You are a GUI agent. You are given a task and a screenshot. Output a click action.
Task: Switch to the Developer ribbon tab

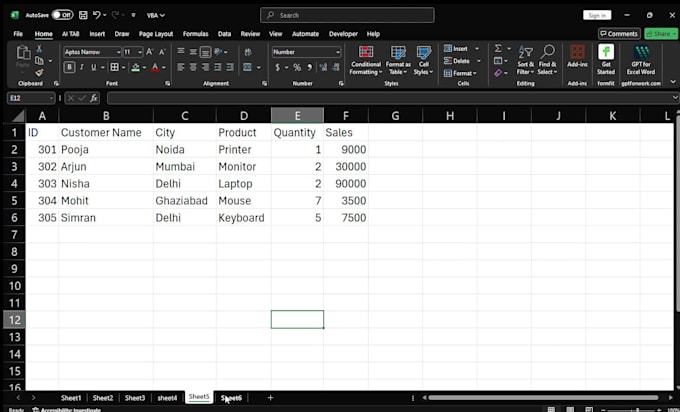coord(343,34)
